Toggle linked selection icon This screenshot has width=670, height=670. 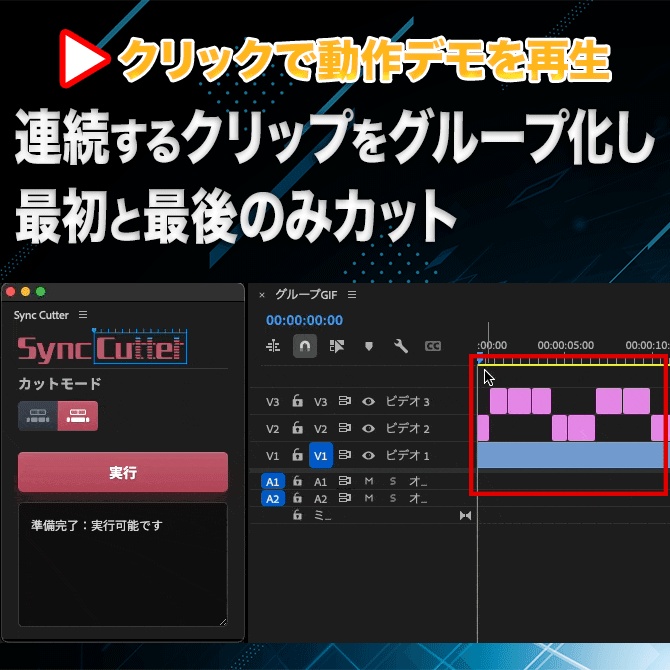[337, 346]
